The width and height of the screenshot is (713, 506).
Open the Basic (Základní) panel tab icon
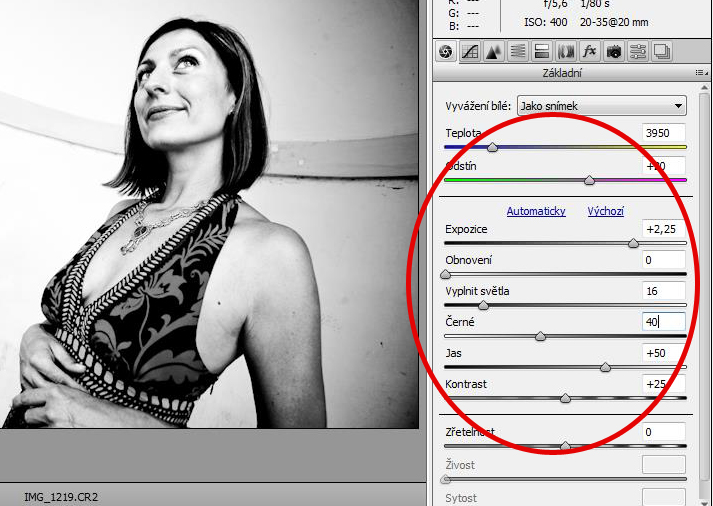(446, 52)
